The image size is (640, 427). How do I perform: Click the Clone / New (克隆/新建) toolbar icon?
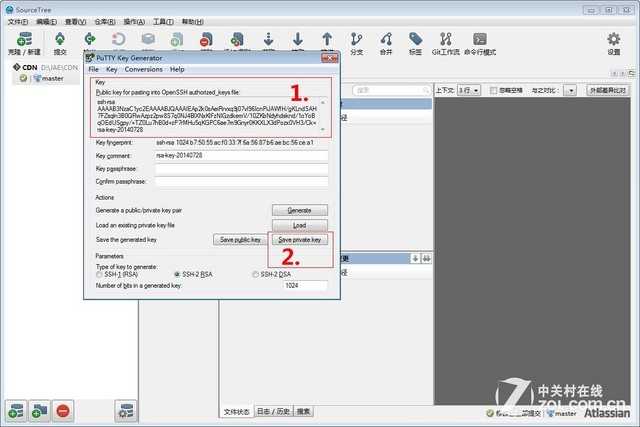(19, 40)
